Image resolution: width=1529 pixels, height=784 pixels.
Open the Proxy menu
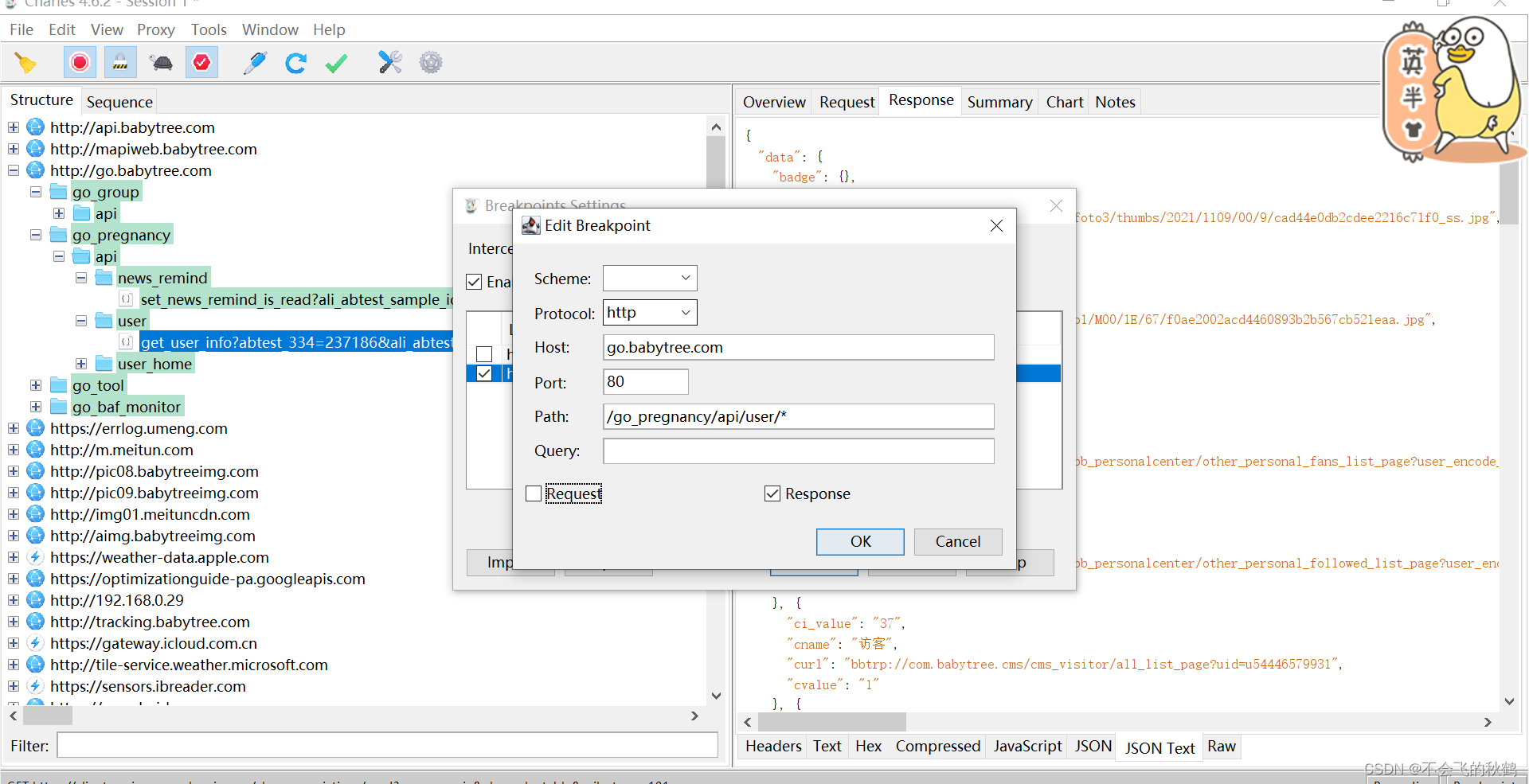(155, 29)
